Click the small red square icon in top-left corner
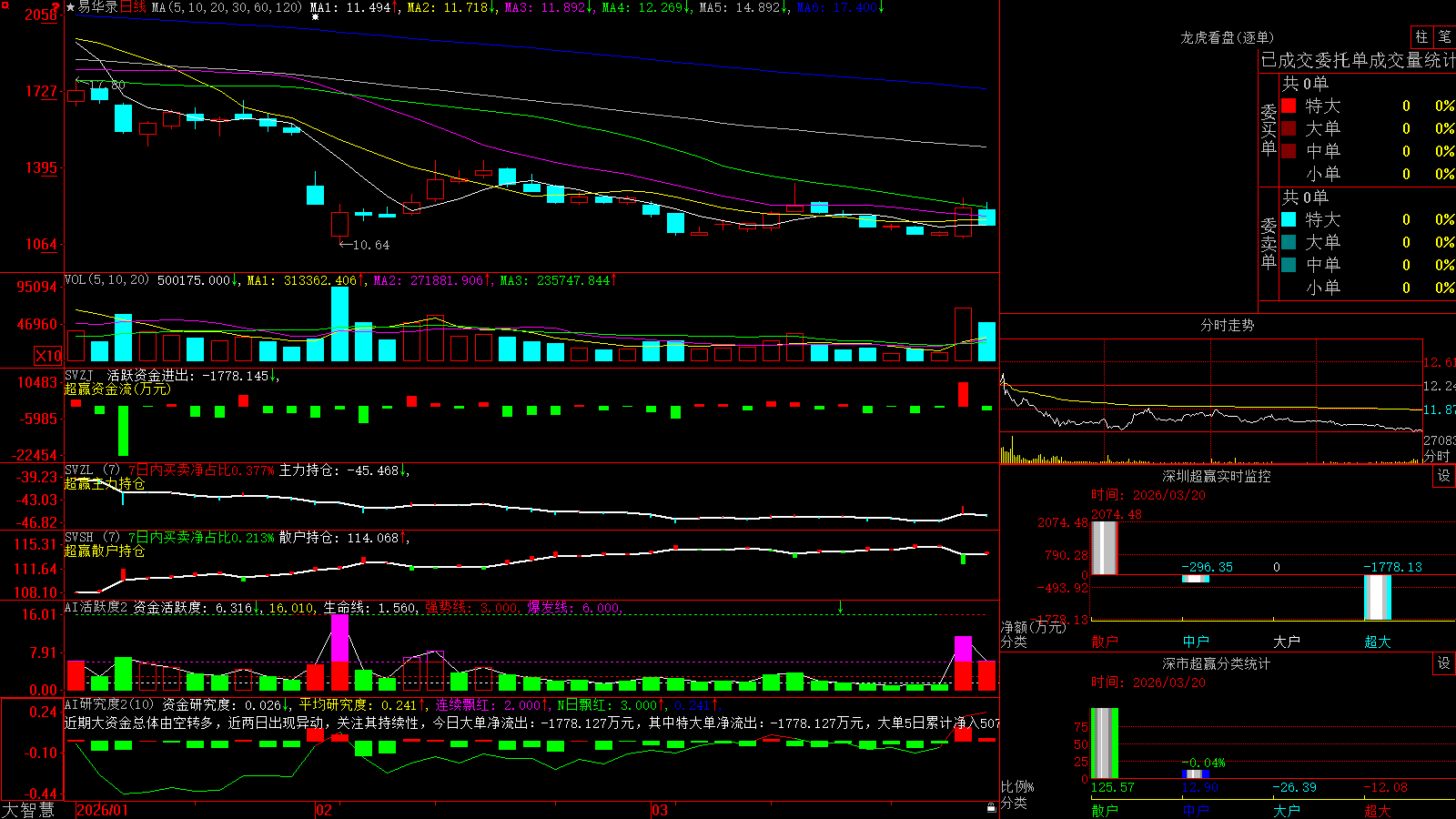The height and width of the screenshot is (819, 1456). point(5,5)
